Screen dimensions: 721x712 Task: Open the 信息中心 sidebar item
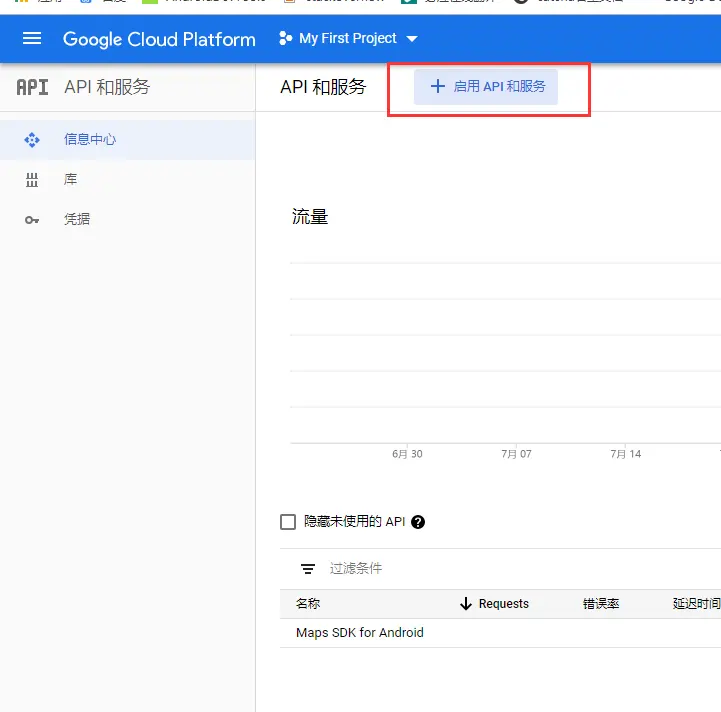click(127, 140)
